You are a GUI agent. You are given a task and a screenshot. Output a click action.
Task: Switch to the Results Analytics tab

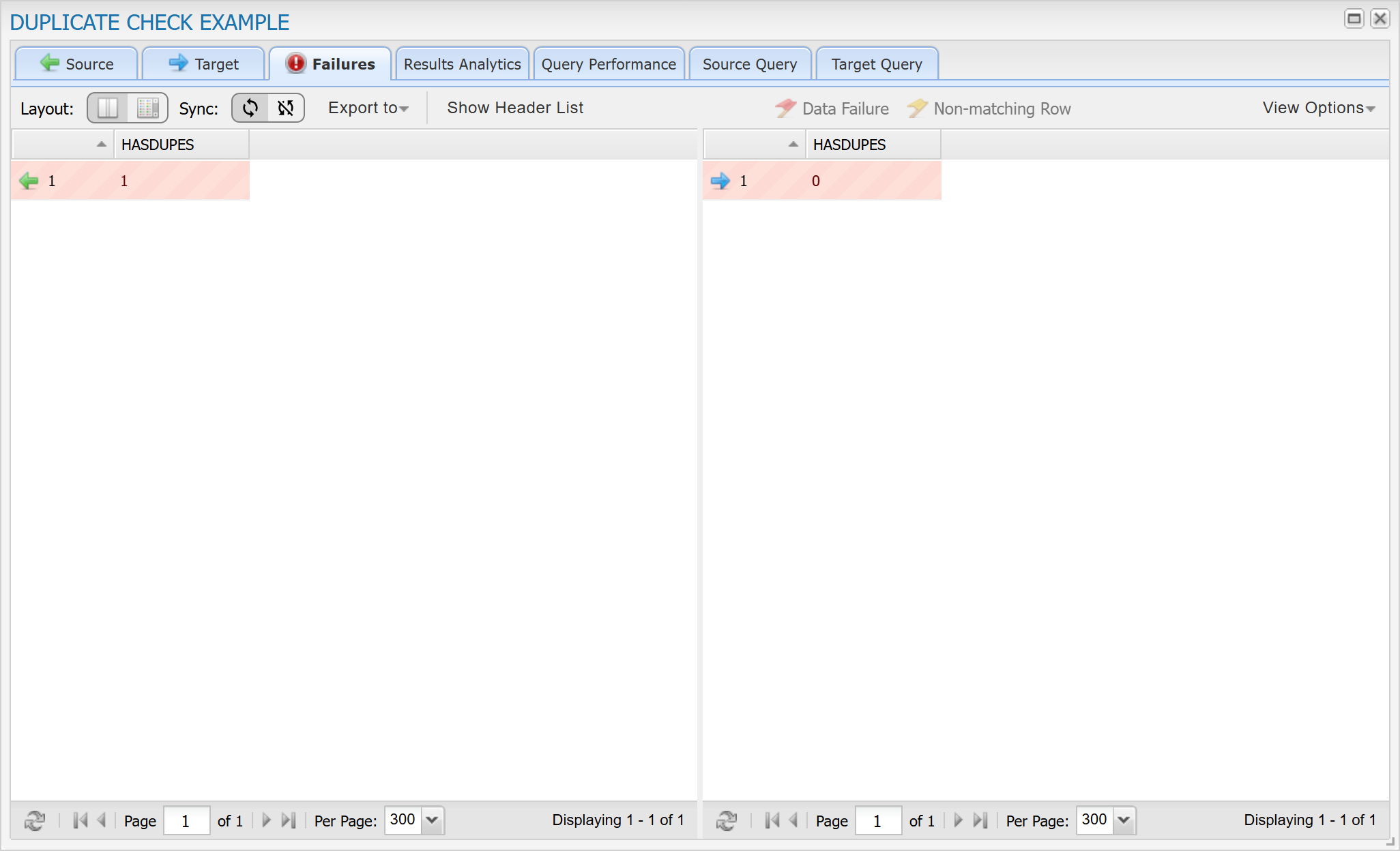[462, 64]
